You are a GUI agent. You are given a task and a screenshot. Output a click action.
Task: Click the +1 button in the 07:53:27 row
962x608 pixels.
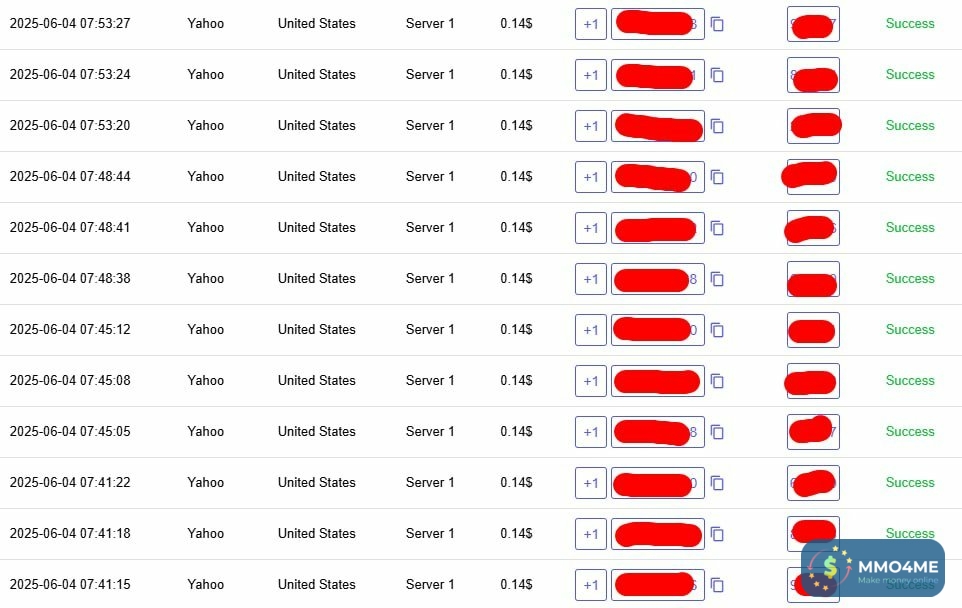[x=591, y=24]
